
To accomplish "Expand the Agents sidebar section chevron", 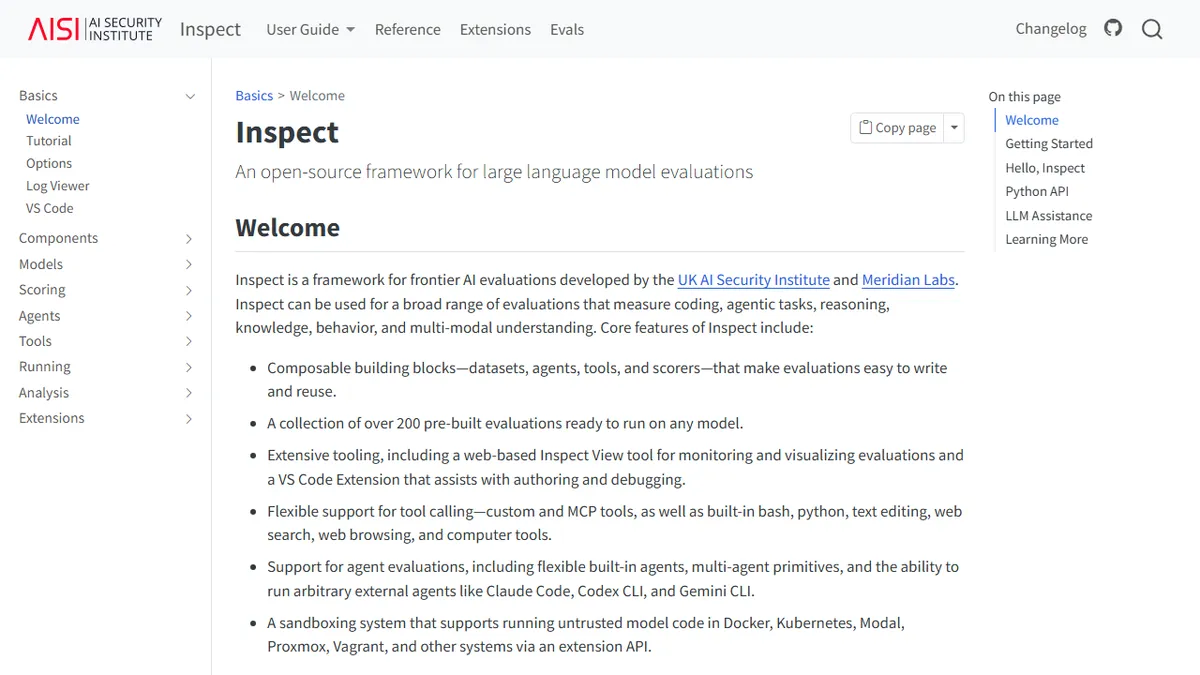I will coord(190,316).
